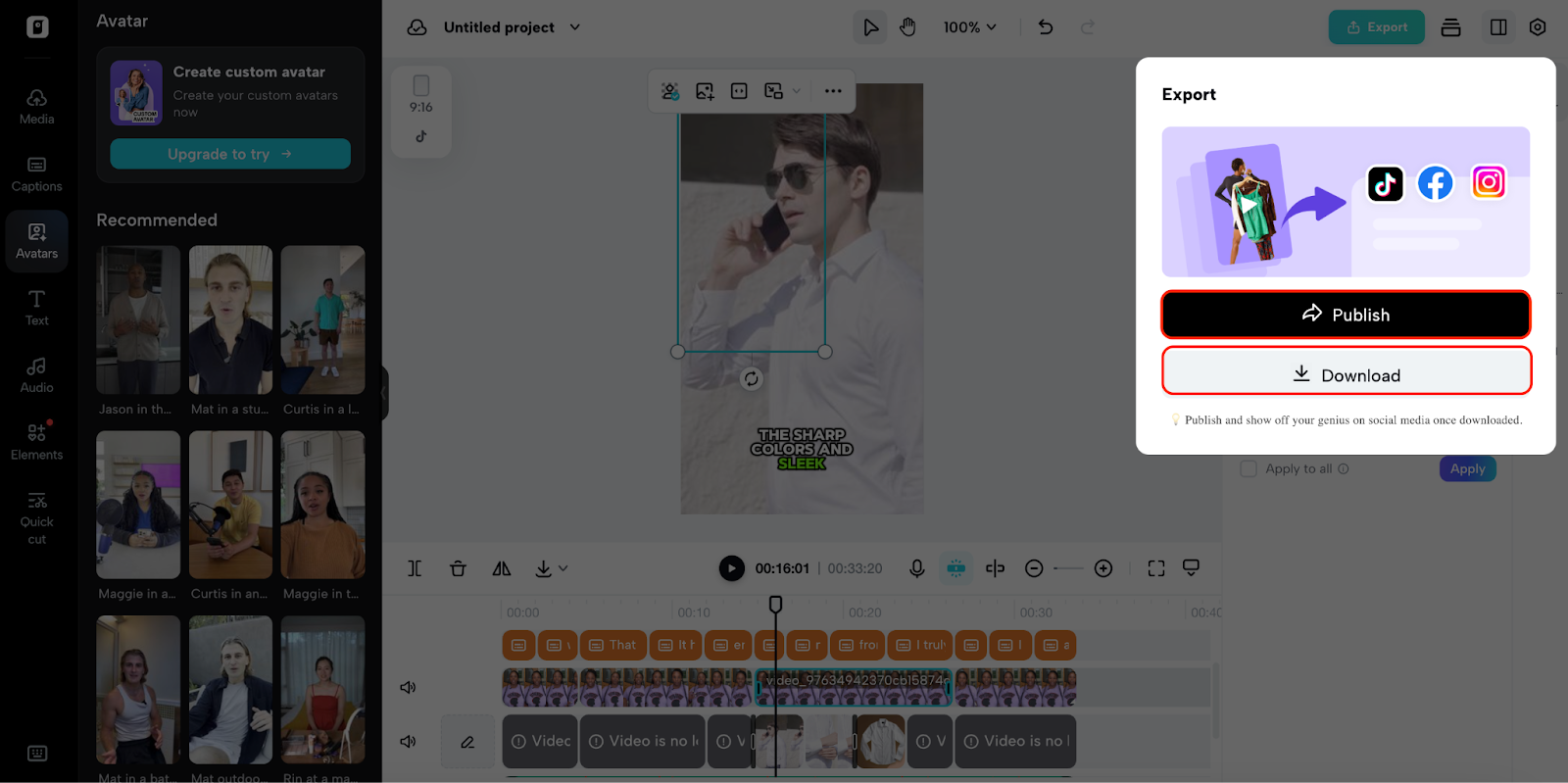Open the 9:16 aspect ratio selector
Viewport: 1568px width, 783px height.
tap(421, 95)
